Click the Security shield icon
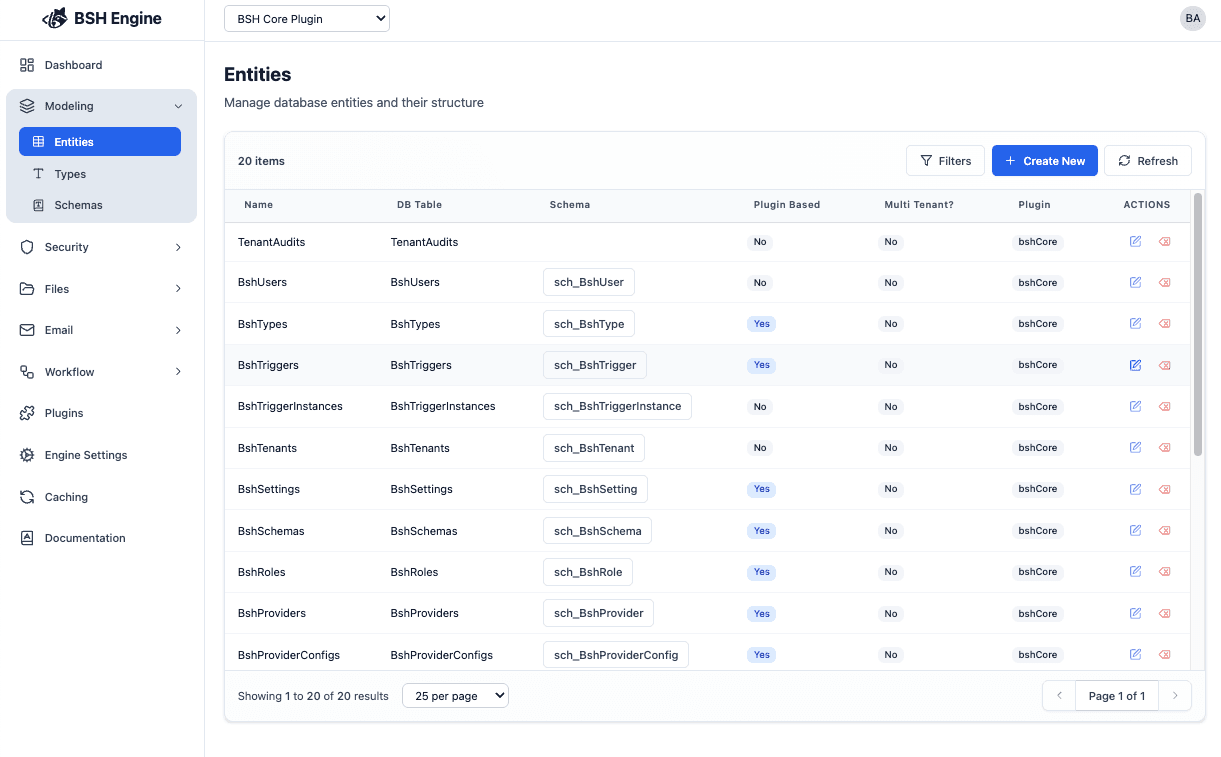1221x757 pixels. 27,247
